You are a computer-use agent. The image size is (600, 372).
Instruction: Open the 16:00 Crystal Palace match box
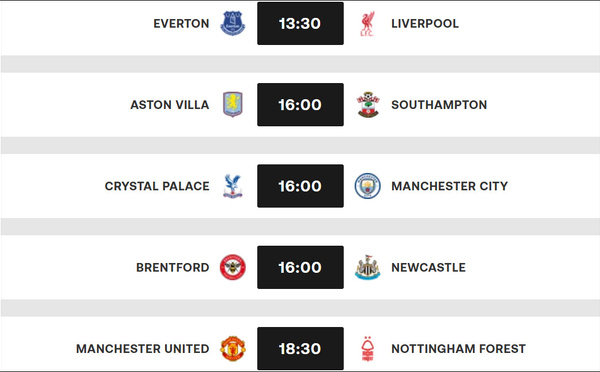(300, 186)
